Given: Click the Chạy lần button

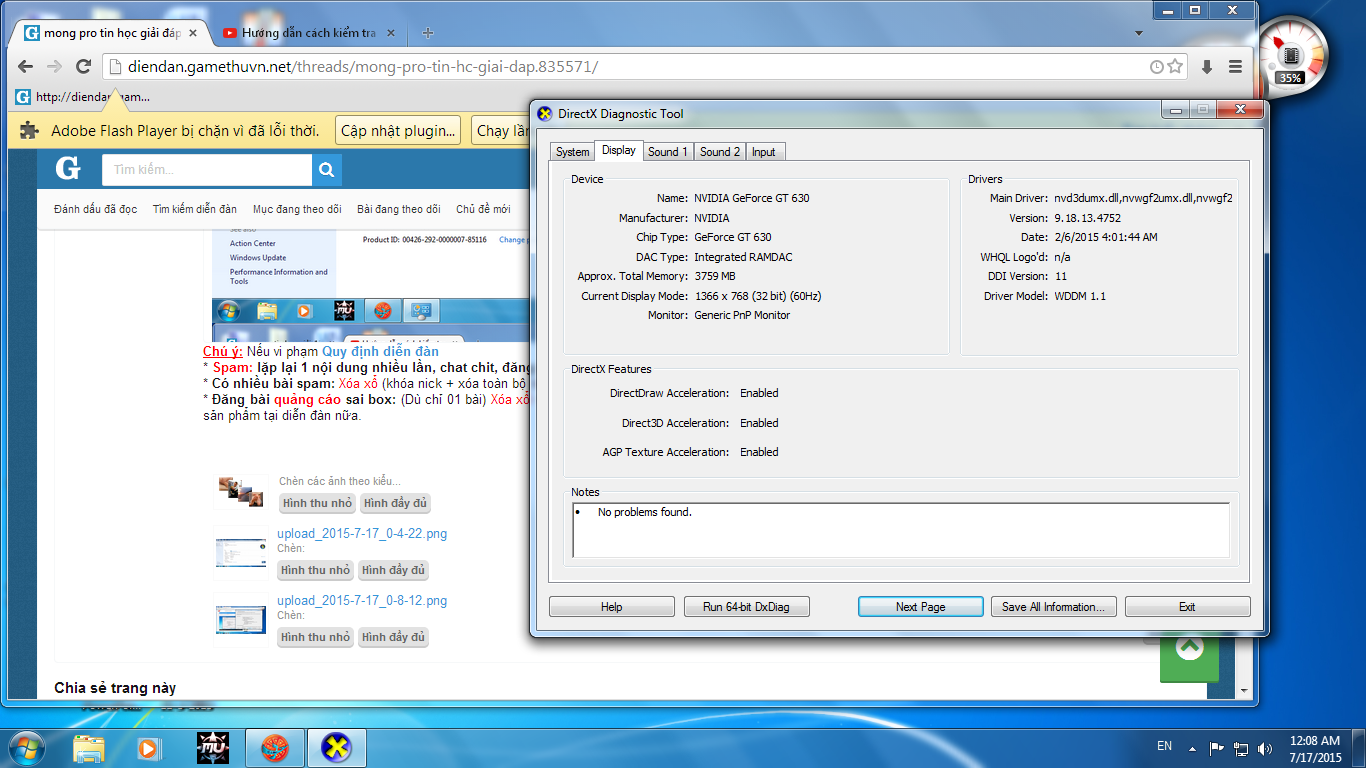Looking at the screenshot, I should [x=501, y=130].
